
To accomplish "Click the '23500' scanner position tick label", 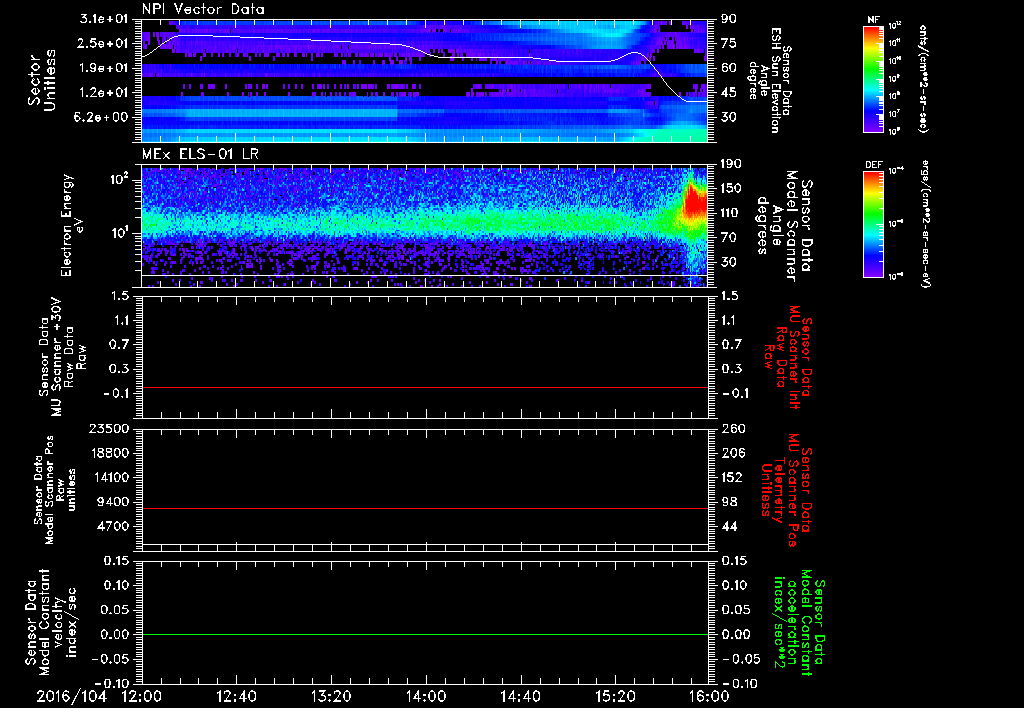I will click(109, 428).
